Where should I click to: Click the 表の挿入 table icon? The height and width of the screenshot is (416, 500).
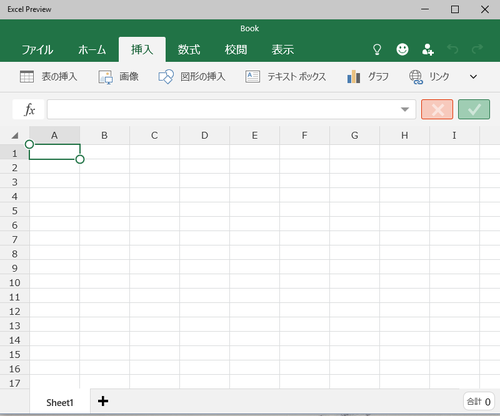[x=27, y=77]
